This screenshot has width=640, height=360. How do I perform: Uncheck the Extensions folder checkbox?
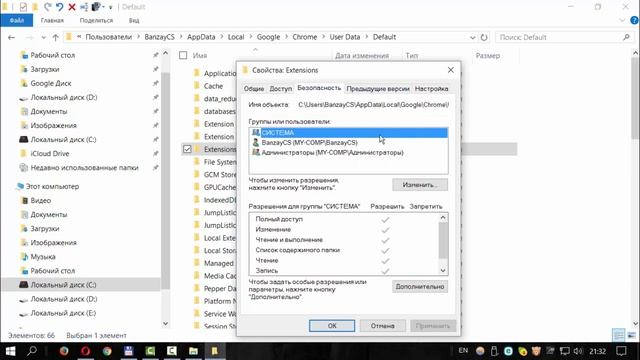click(x=187, y=149)
